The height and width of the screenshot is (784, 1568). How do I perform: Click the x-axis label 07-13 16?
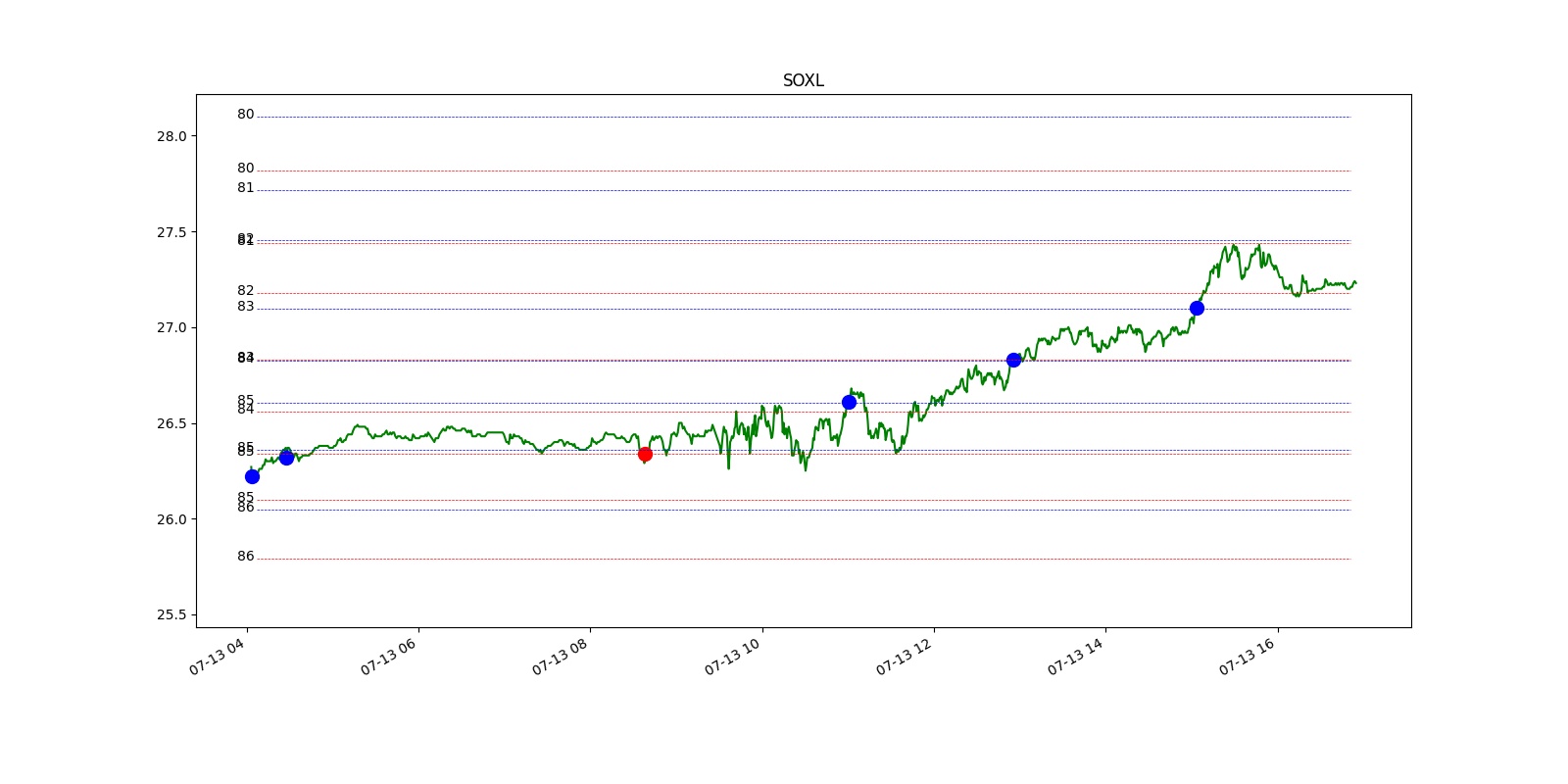[1247, 657]
